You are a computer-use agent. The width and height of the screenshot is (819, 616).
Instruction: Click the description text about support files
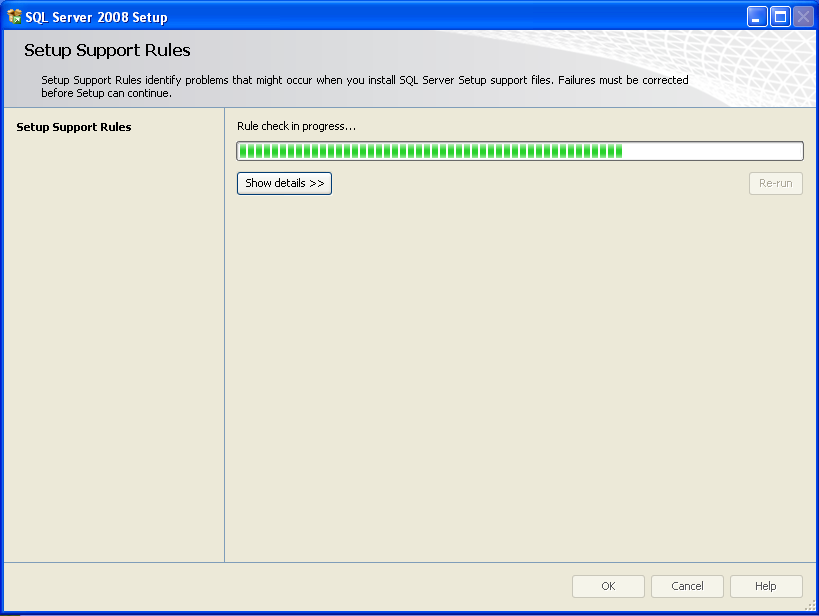tap(365, 86)
